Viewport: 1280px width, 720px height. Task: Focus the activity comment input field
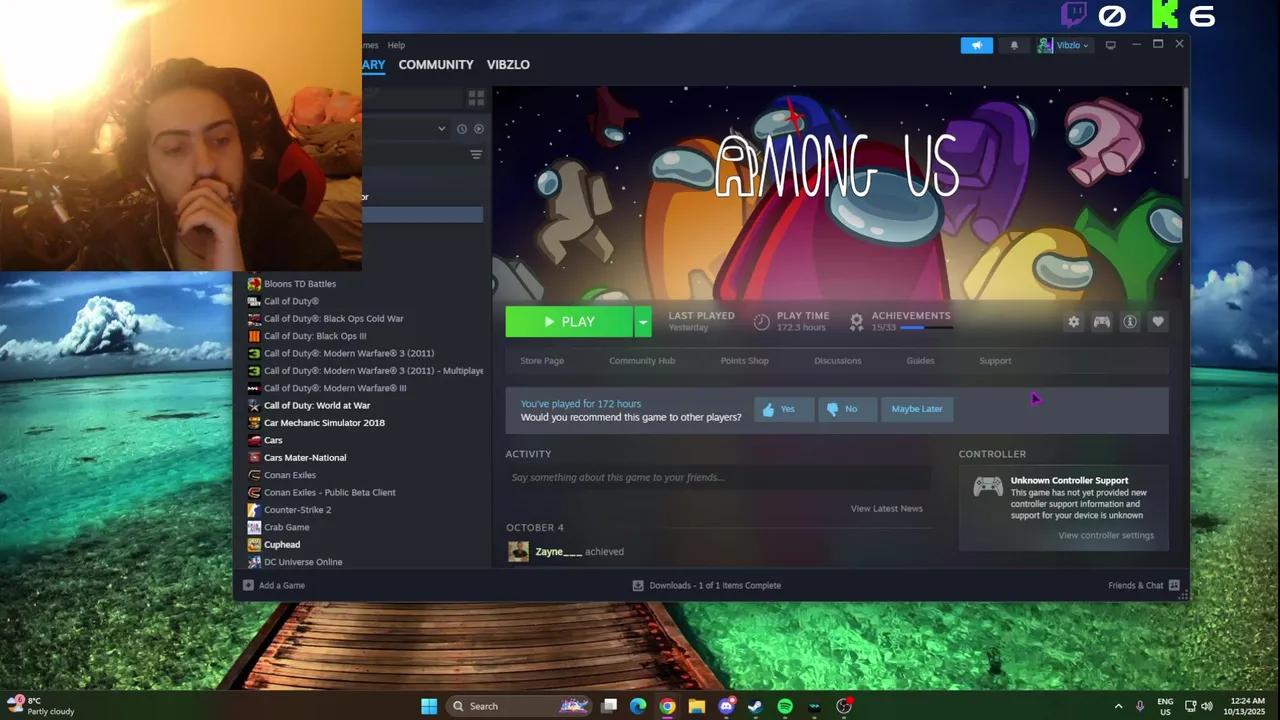click(x=718, y=477)
